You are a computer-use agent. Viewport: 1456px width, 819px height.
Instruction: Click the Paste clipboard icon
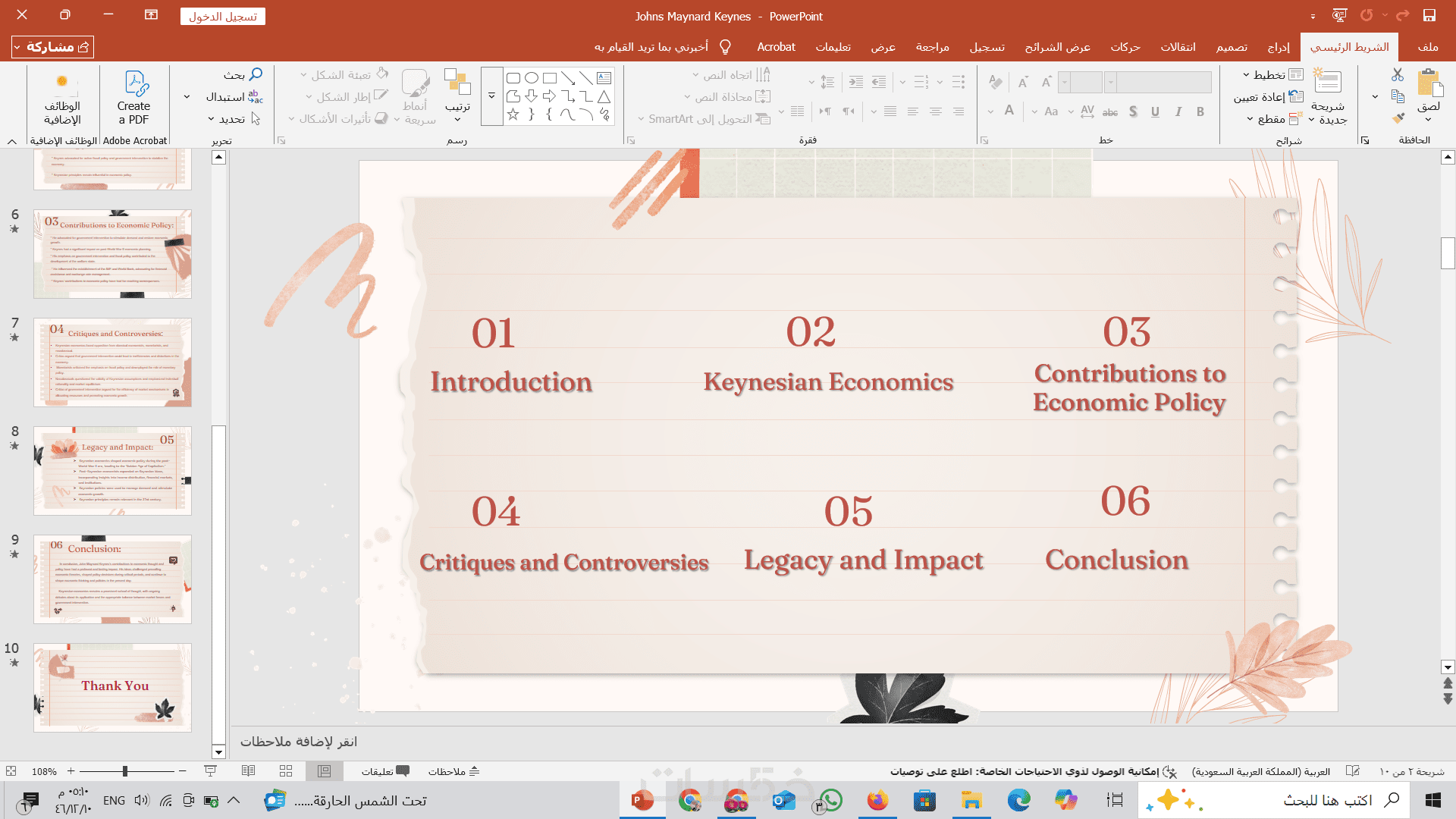coord(1429,82)
